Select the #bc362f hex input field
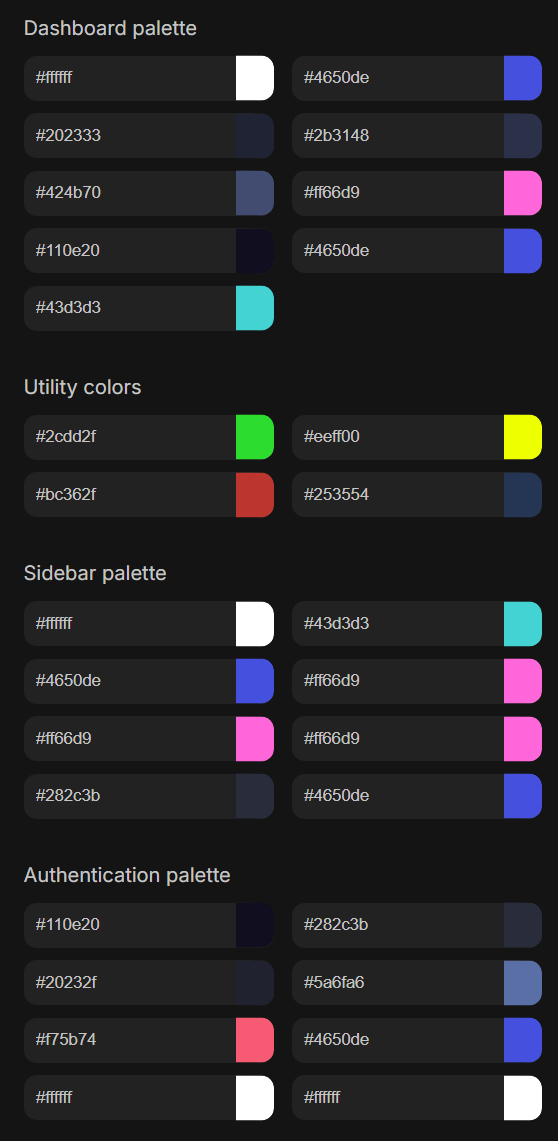Screen dimensions: 558x1141 click(129, 495)
